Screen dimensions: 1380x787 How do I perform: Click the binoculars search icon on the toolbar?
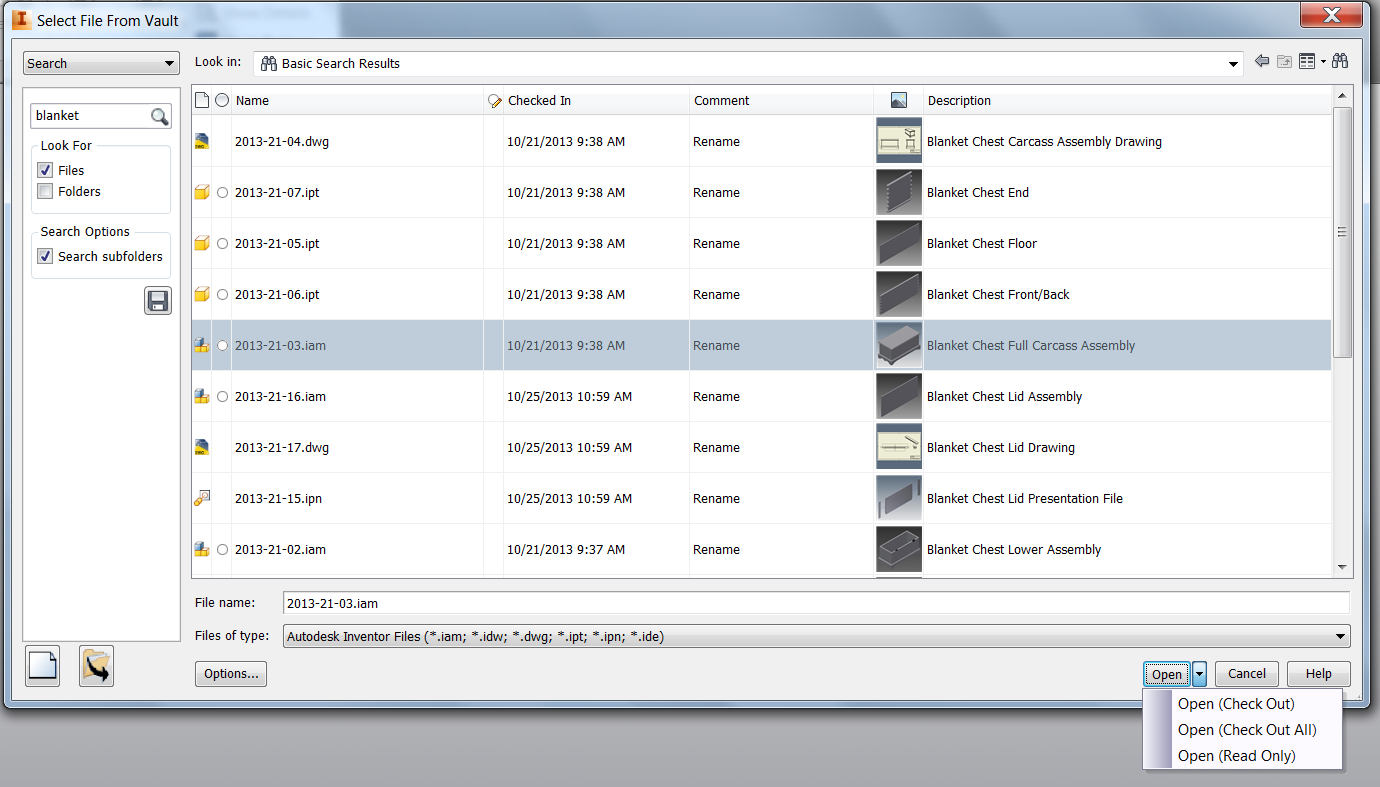1340,60
